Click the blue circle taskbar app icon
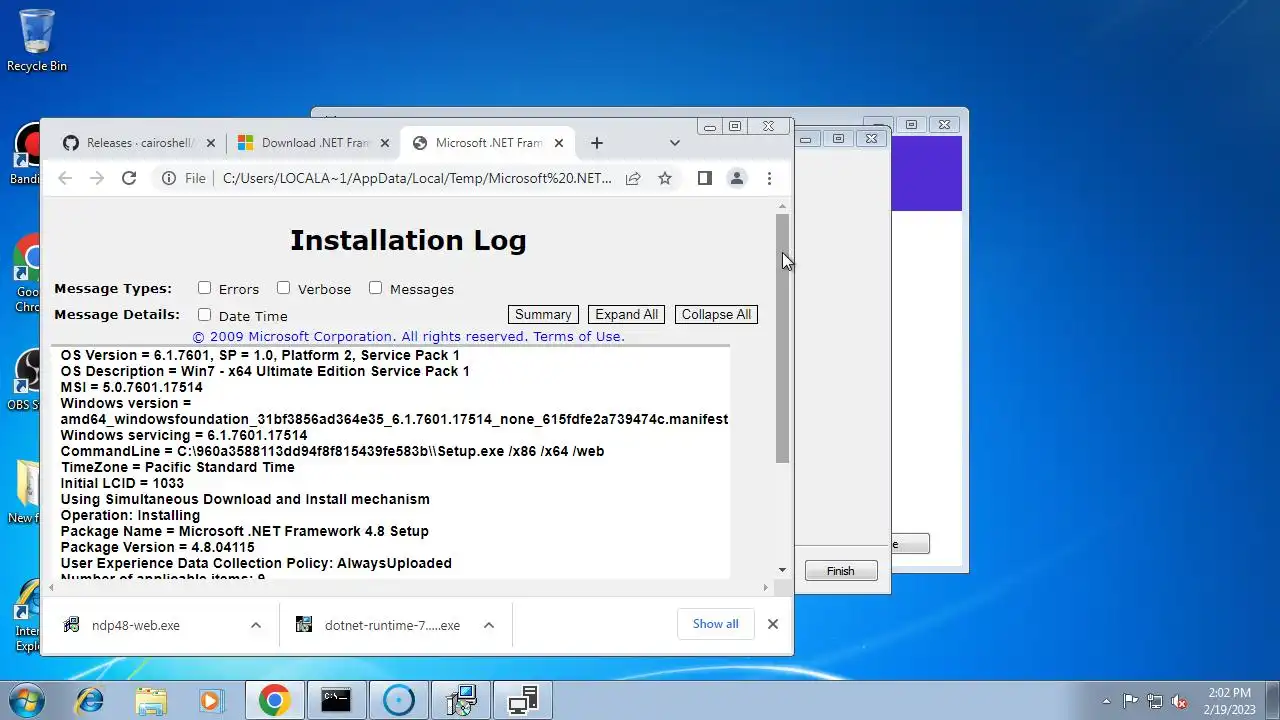 [398, 701]
